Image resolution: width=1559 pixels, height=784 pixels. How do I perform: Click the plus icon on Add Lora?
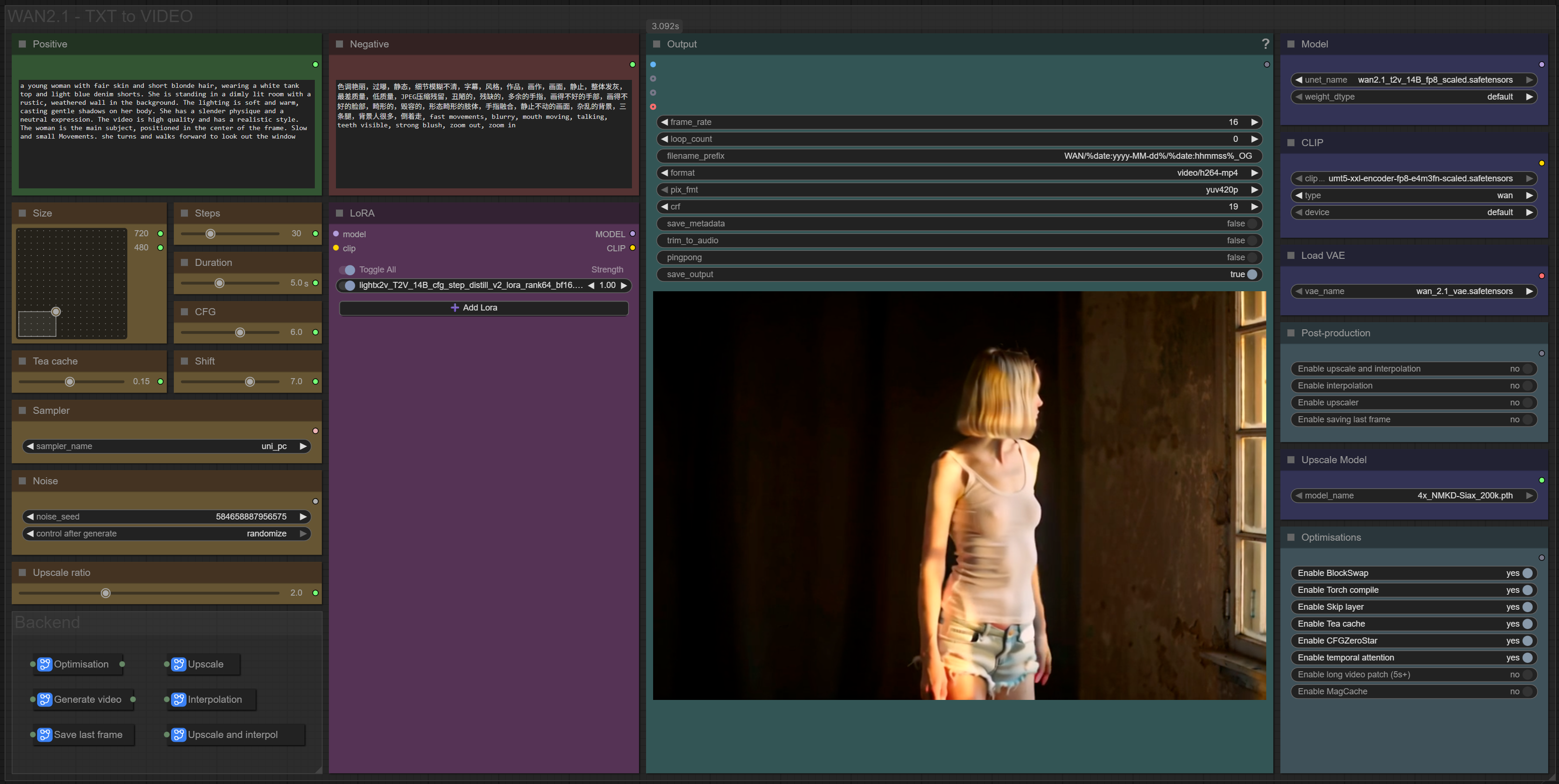(x=454, y=308)
